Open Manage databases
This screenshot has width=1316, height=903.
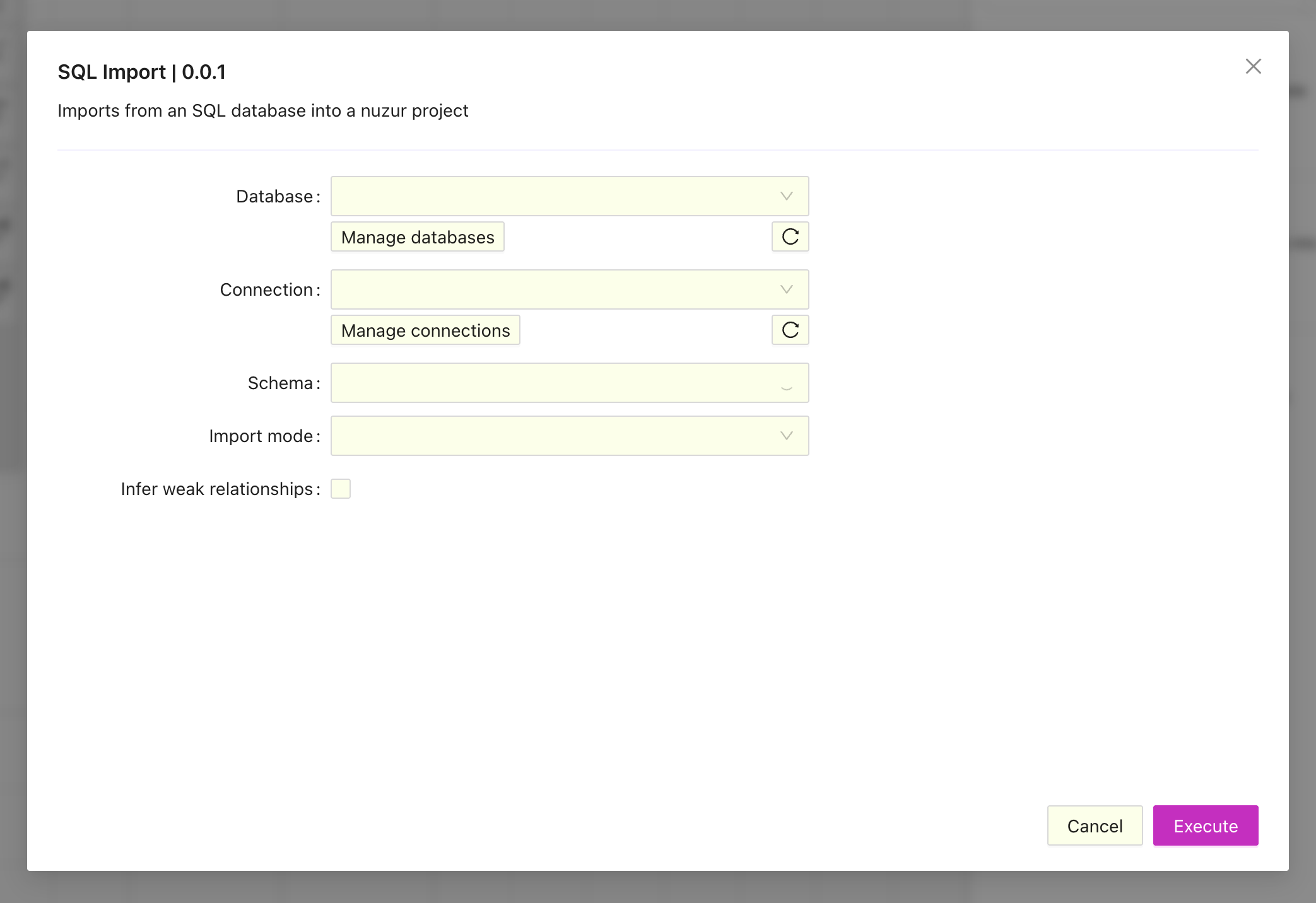point(417,236)
